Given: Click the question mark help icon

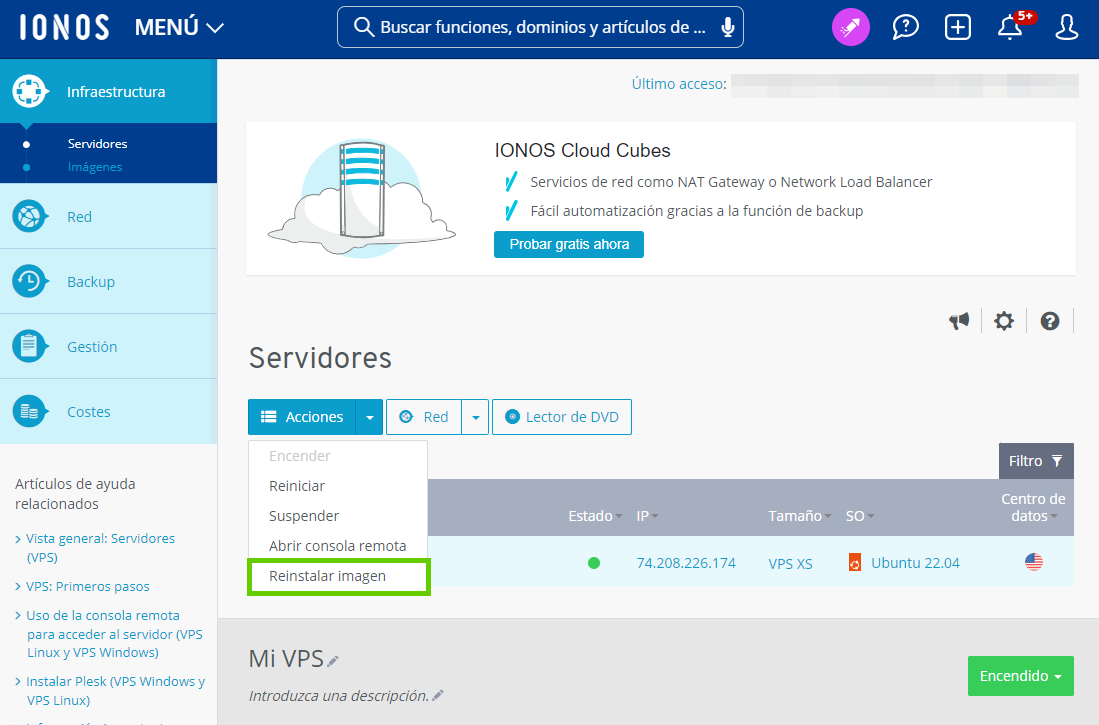Looking at the screenshot, I should [x=1049, y=321].
